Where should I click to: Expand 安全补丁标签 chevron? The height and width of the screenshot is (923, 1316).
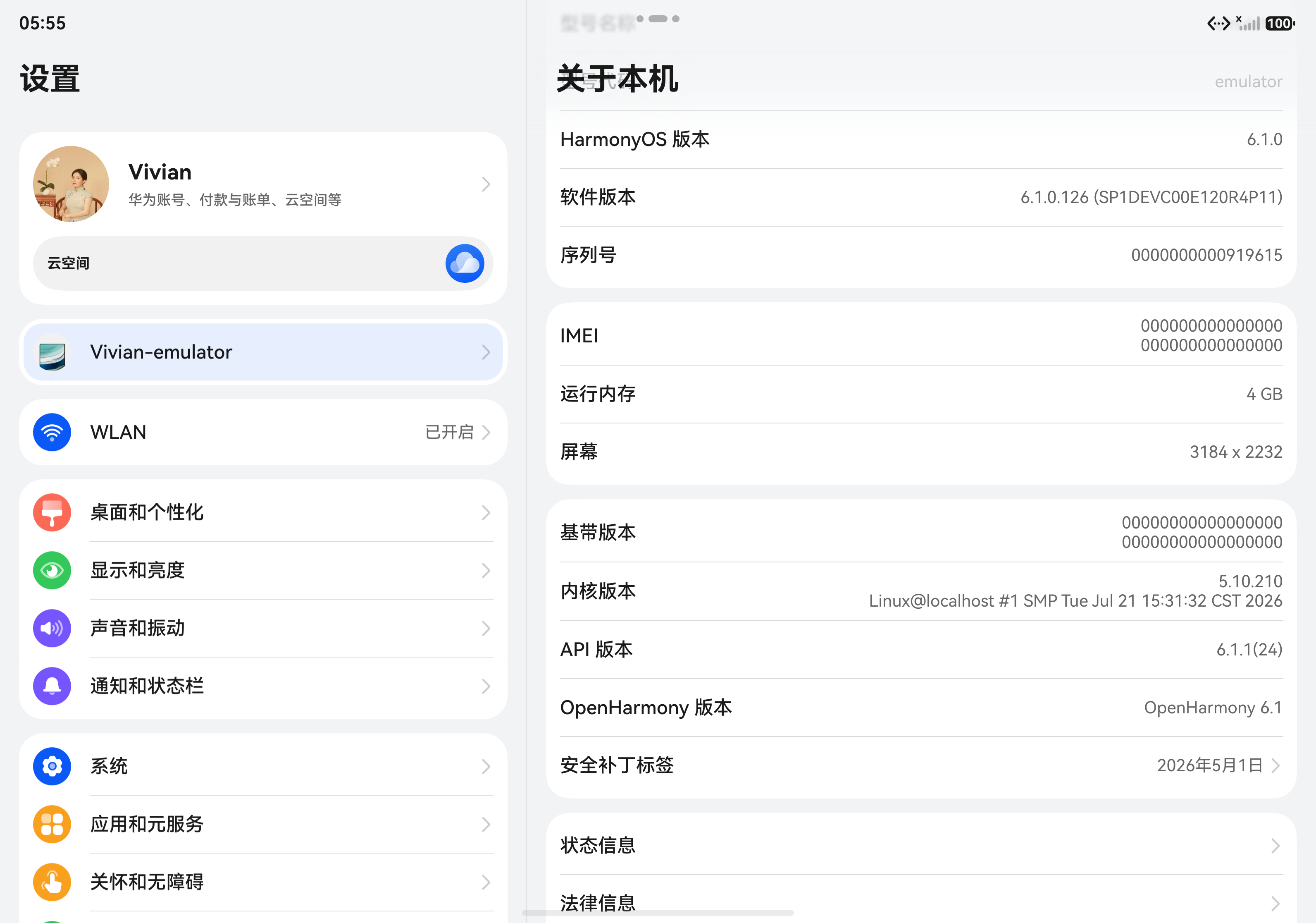pos(1275,765)
